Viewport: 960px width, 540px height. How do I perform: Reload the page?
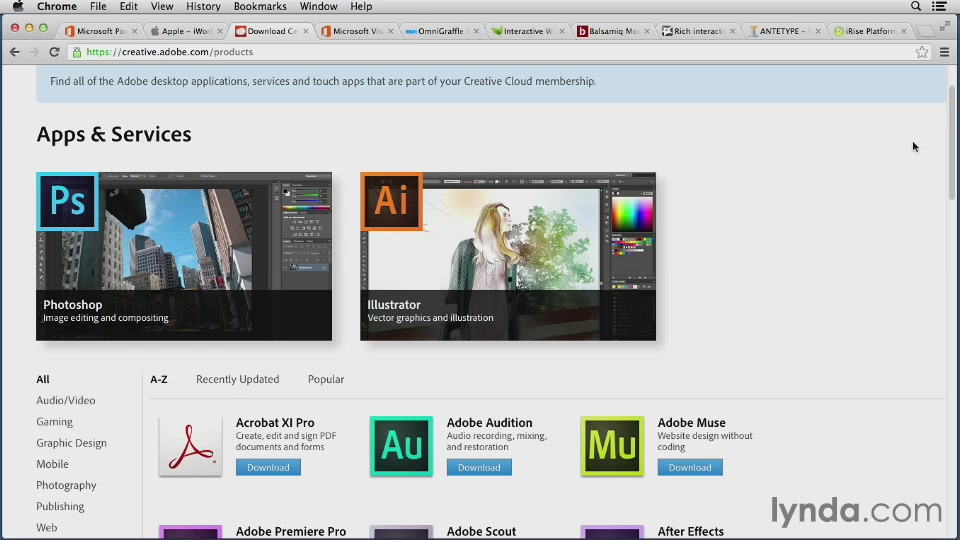(54, 52)
